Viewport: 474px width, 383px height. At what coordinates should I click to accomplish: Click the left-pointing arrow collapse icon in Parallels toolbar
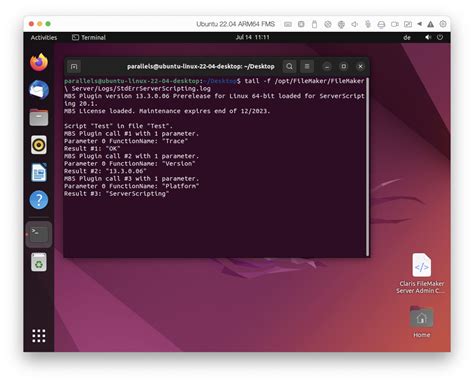point(419,24)
